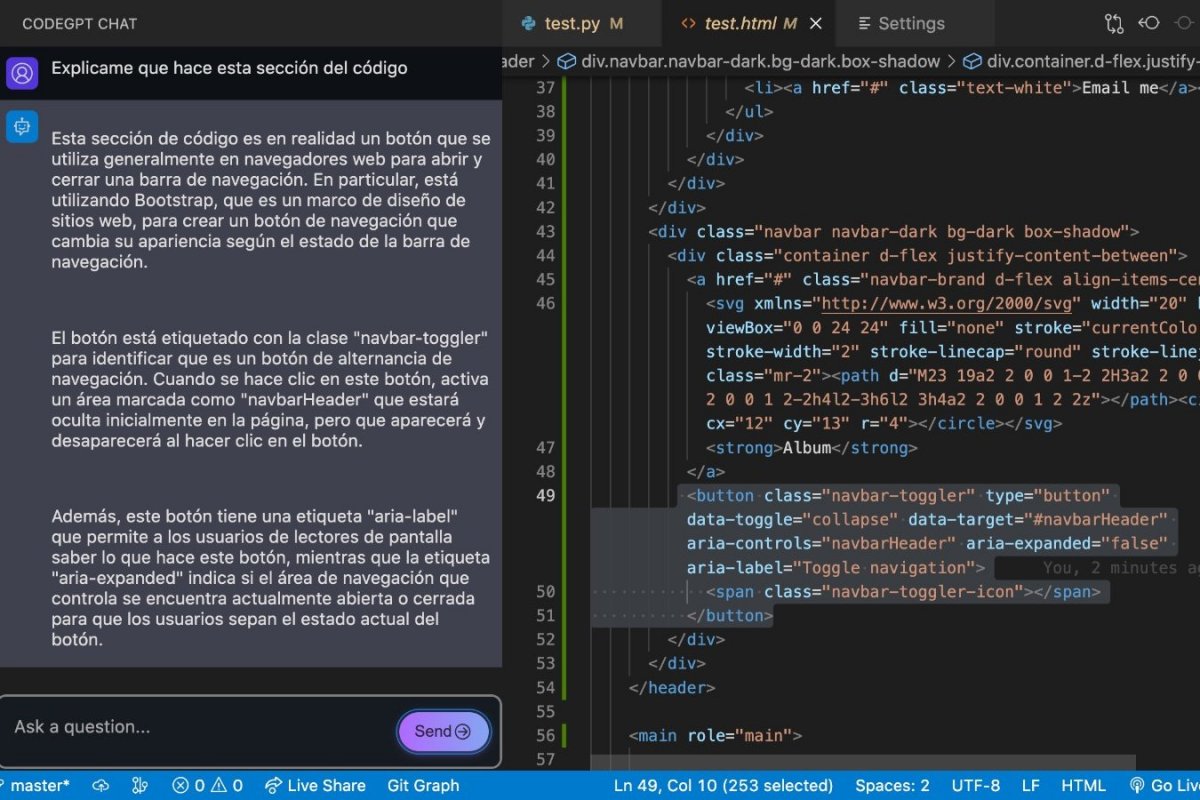Click the "navbar-toggler" class value on line 49
The height and width of the screenshot is (800, 1200).
pos(899,495)
